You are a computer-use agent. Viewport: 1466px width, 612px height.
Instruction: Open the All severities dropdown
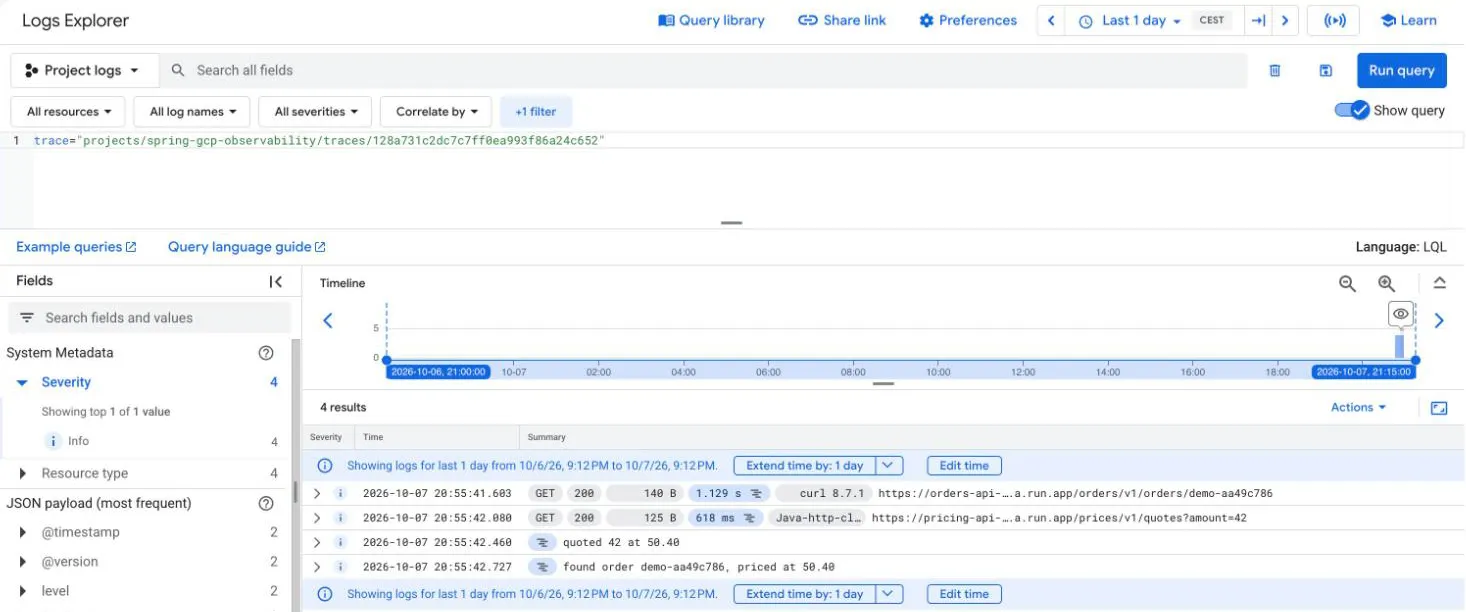(x=315, y=112)
